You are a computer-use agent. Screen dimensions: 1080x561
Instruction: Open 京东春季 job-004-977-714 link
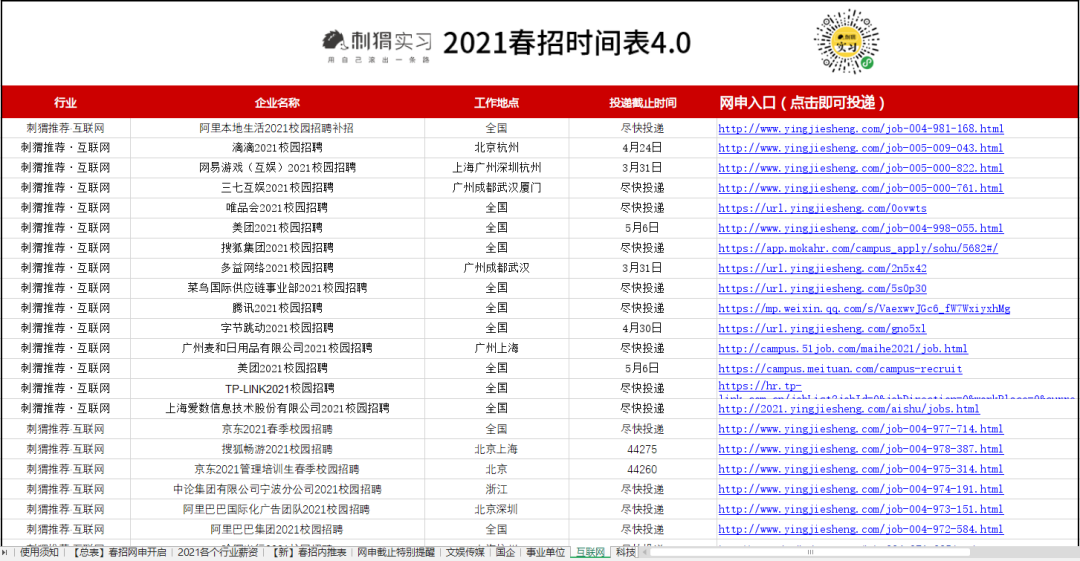(x=860, y=428)
